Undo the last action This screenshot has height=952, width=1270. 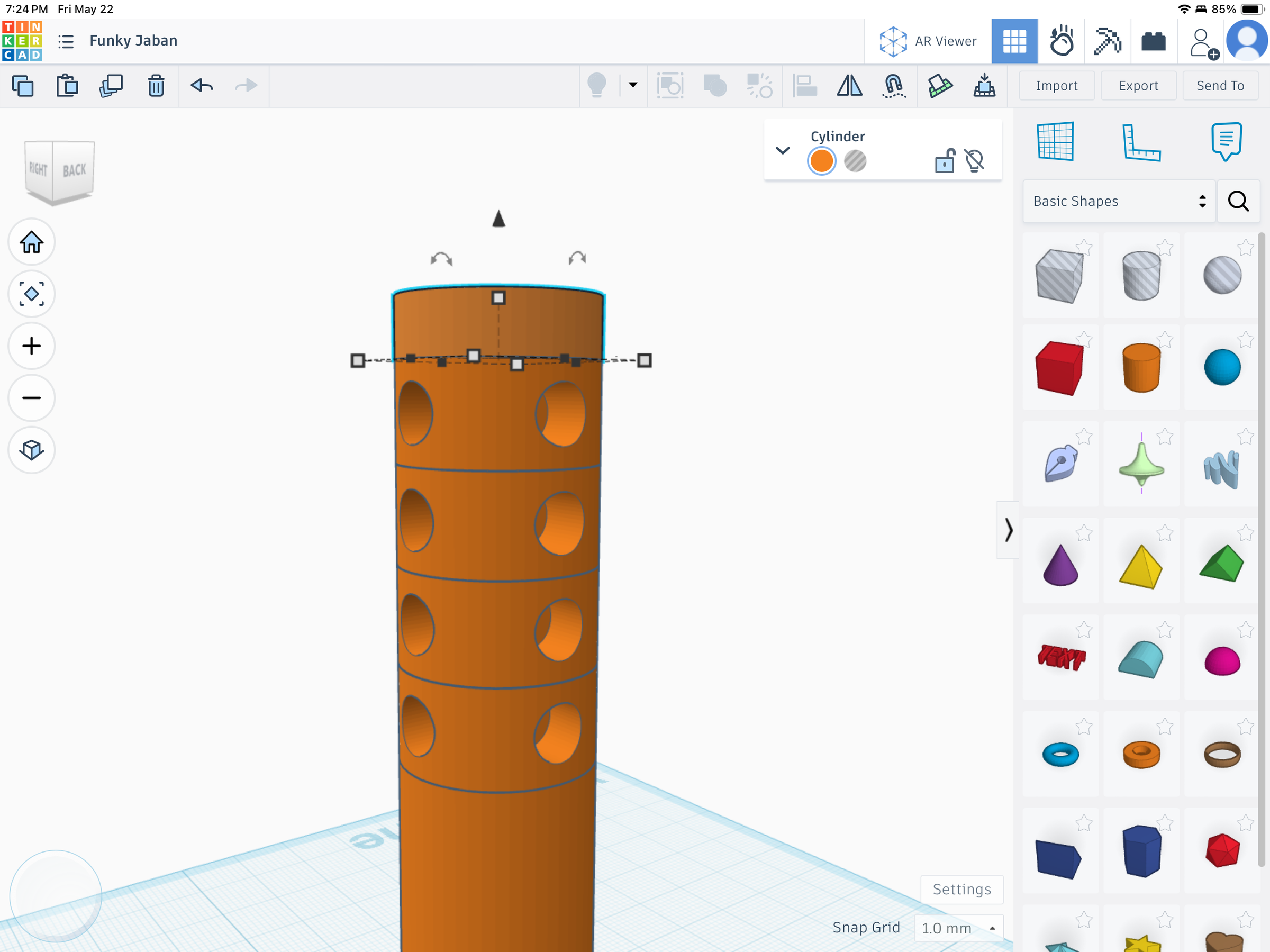[x=202, y=86]
